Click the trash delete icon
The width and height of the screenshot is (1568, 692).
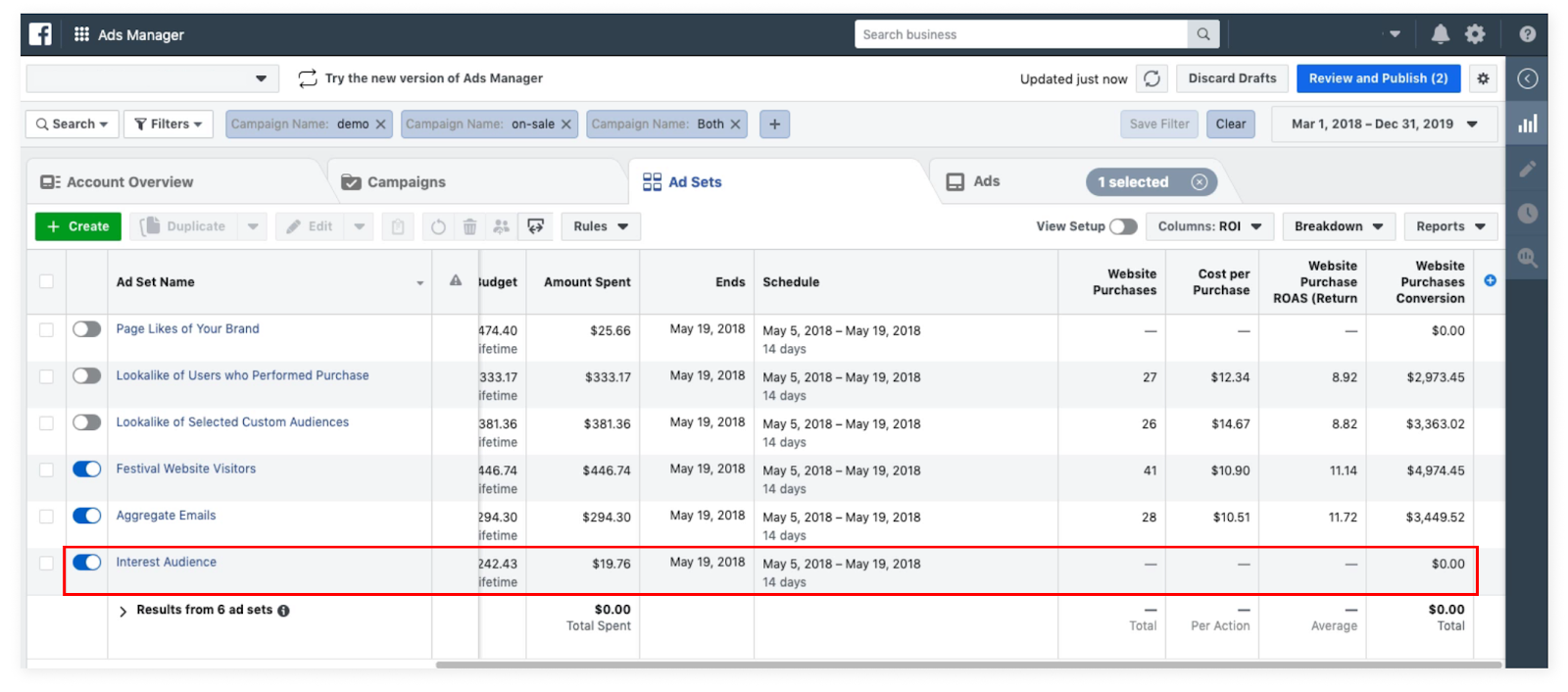coord(469,226)
